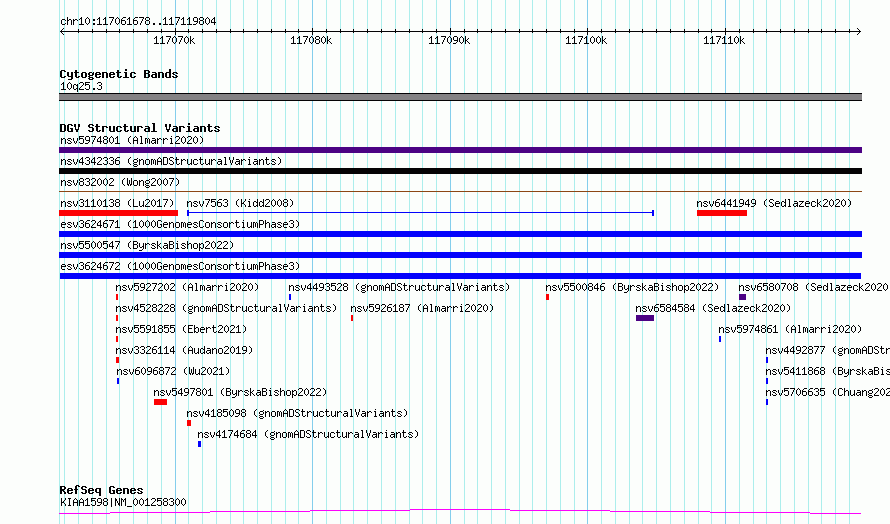Click the DGV Structural Variants track title
Screen dimensions: 890x524
tap(140, 128)
